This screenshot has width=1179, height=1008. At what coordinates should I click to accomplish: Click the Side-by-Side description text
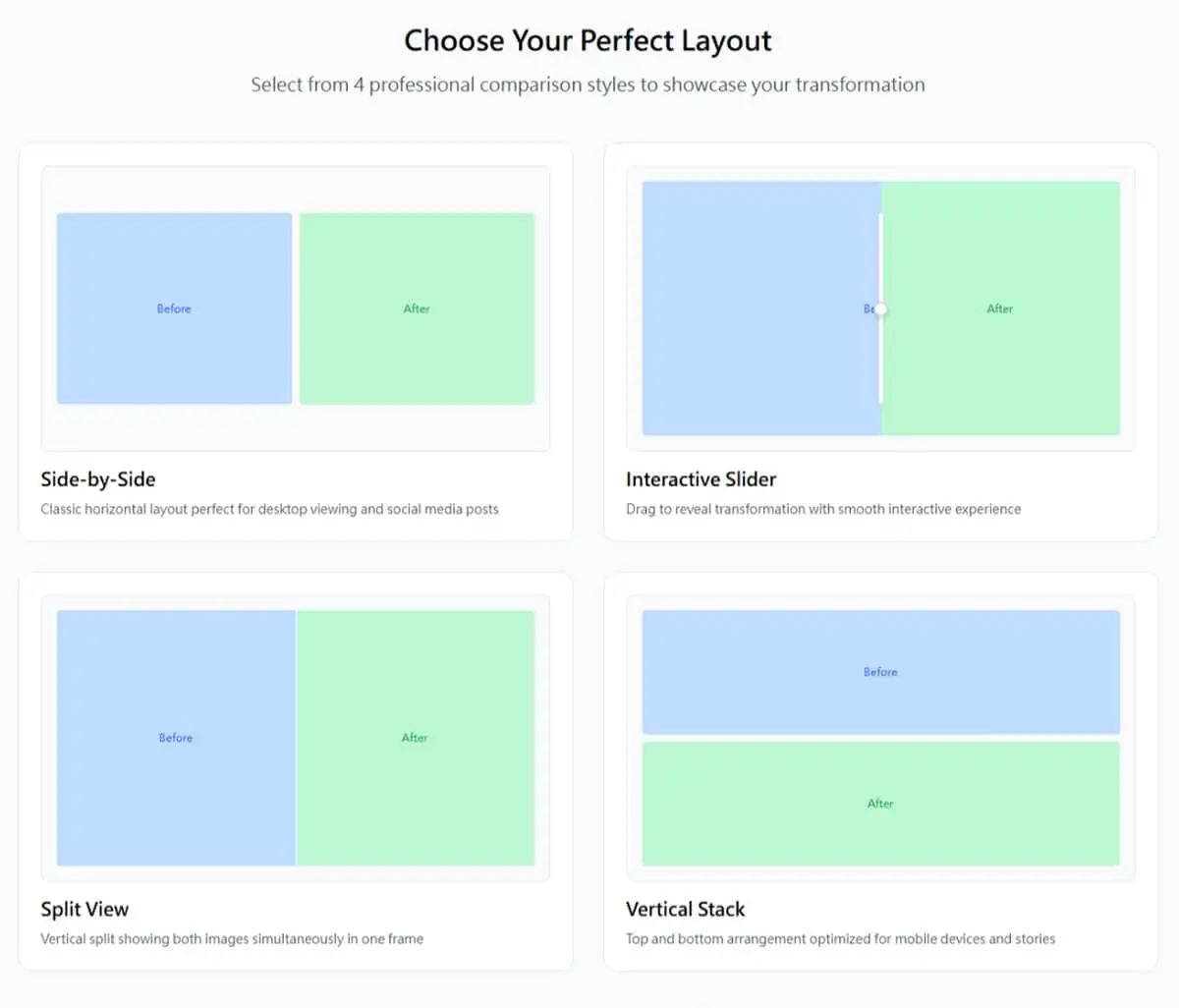coord(269,509)
